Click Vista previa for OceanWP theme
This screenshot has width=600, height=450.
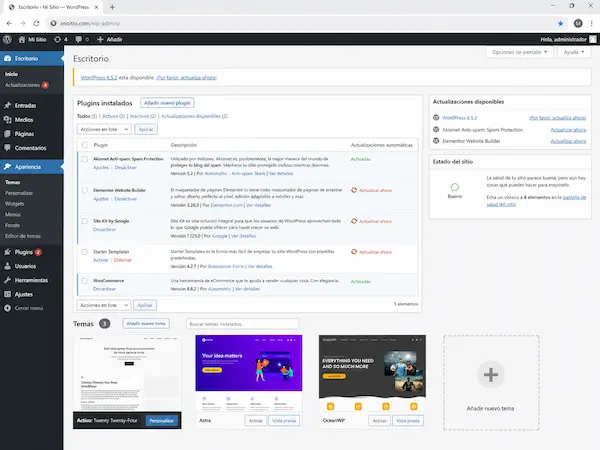point(408,421)
